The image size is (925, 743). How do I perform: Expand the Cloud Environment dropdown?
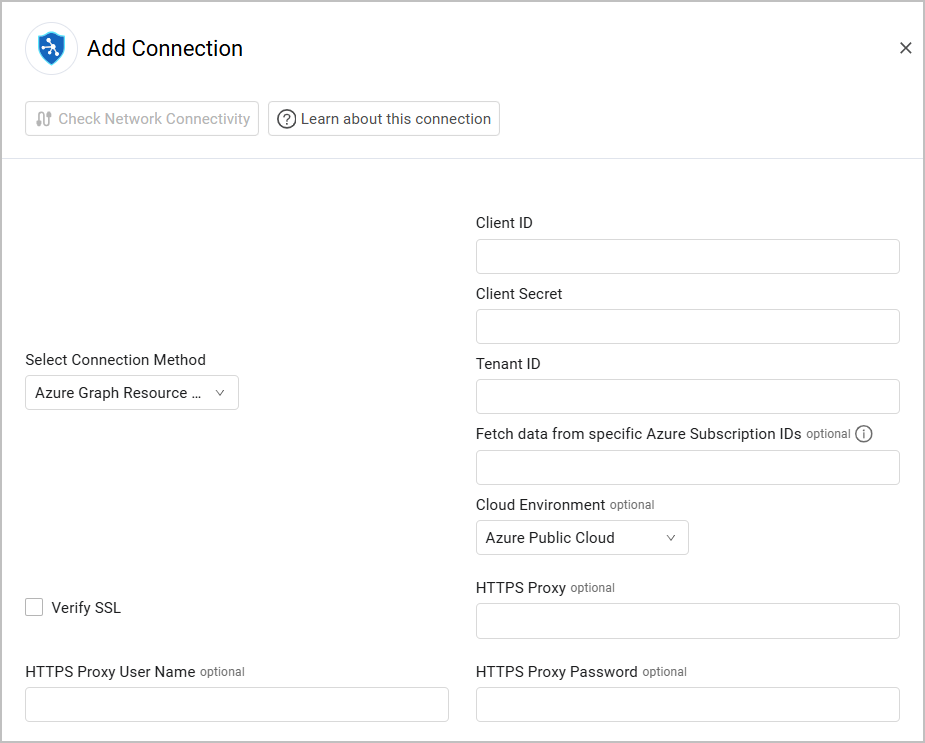click(582, 538)
